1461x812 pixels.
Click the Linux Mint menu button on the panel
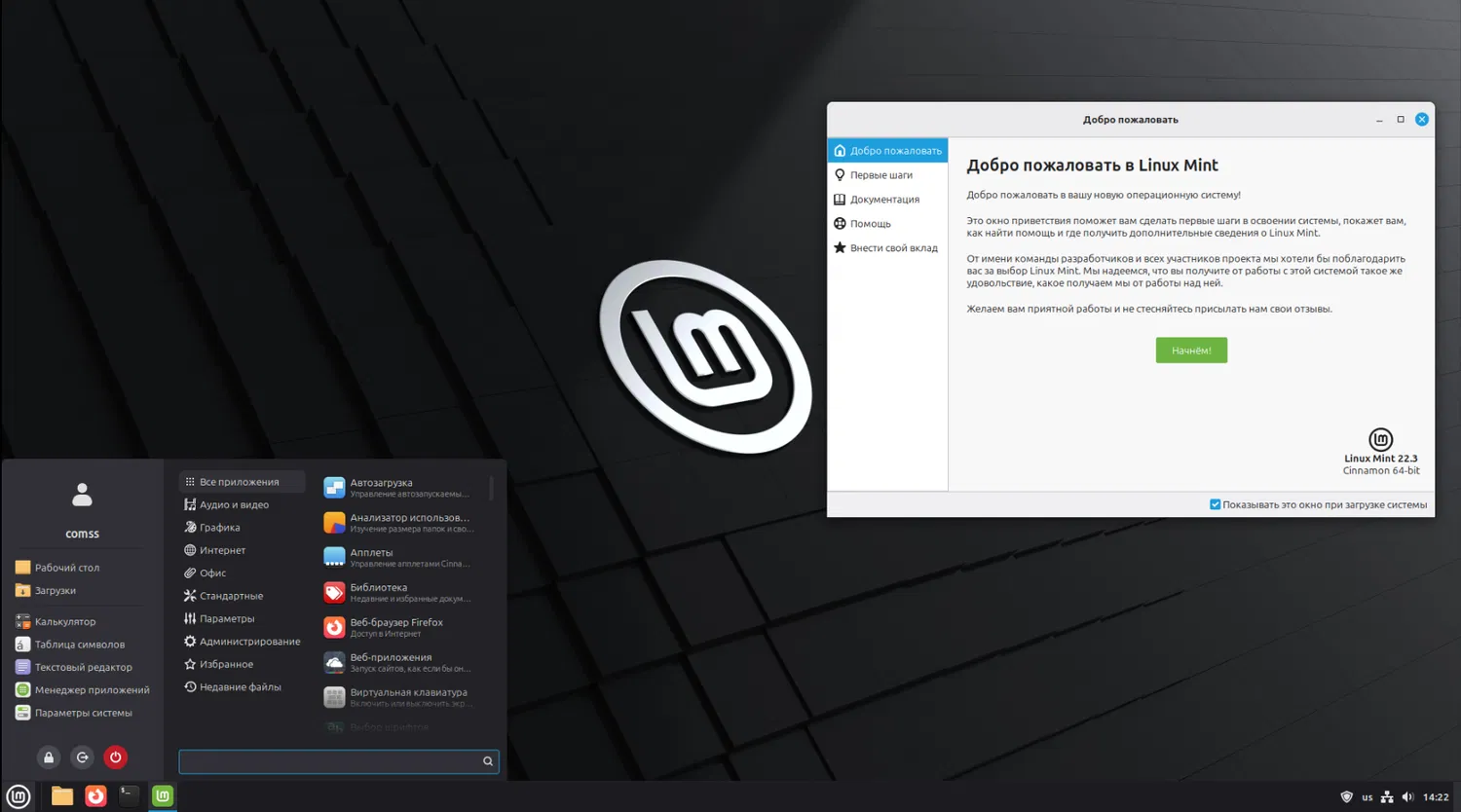19,796
